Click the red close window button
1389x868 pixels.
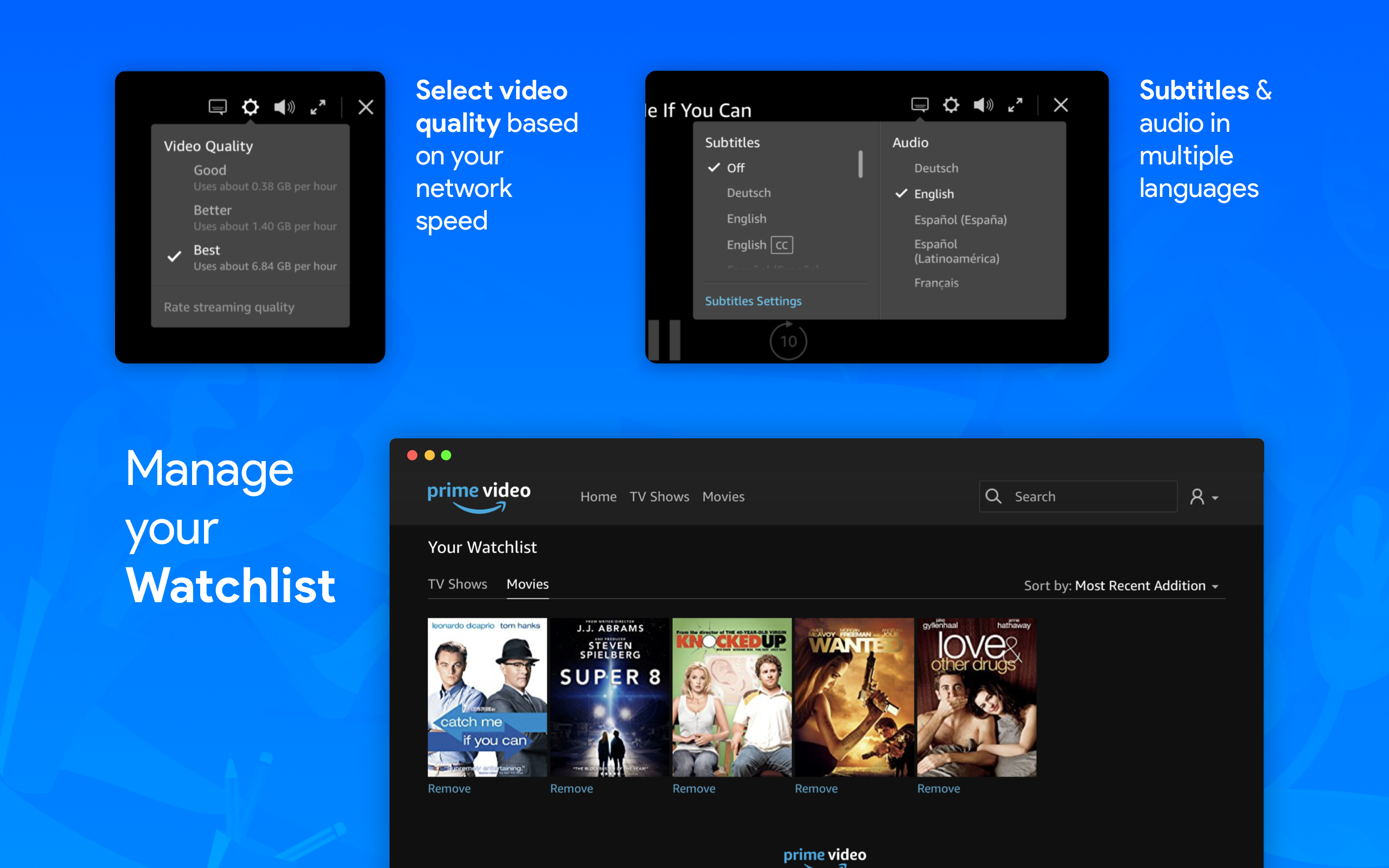tap(412, 455)
